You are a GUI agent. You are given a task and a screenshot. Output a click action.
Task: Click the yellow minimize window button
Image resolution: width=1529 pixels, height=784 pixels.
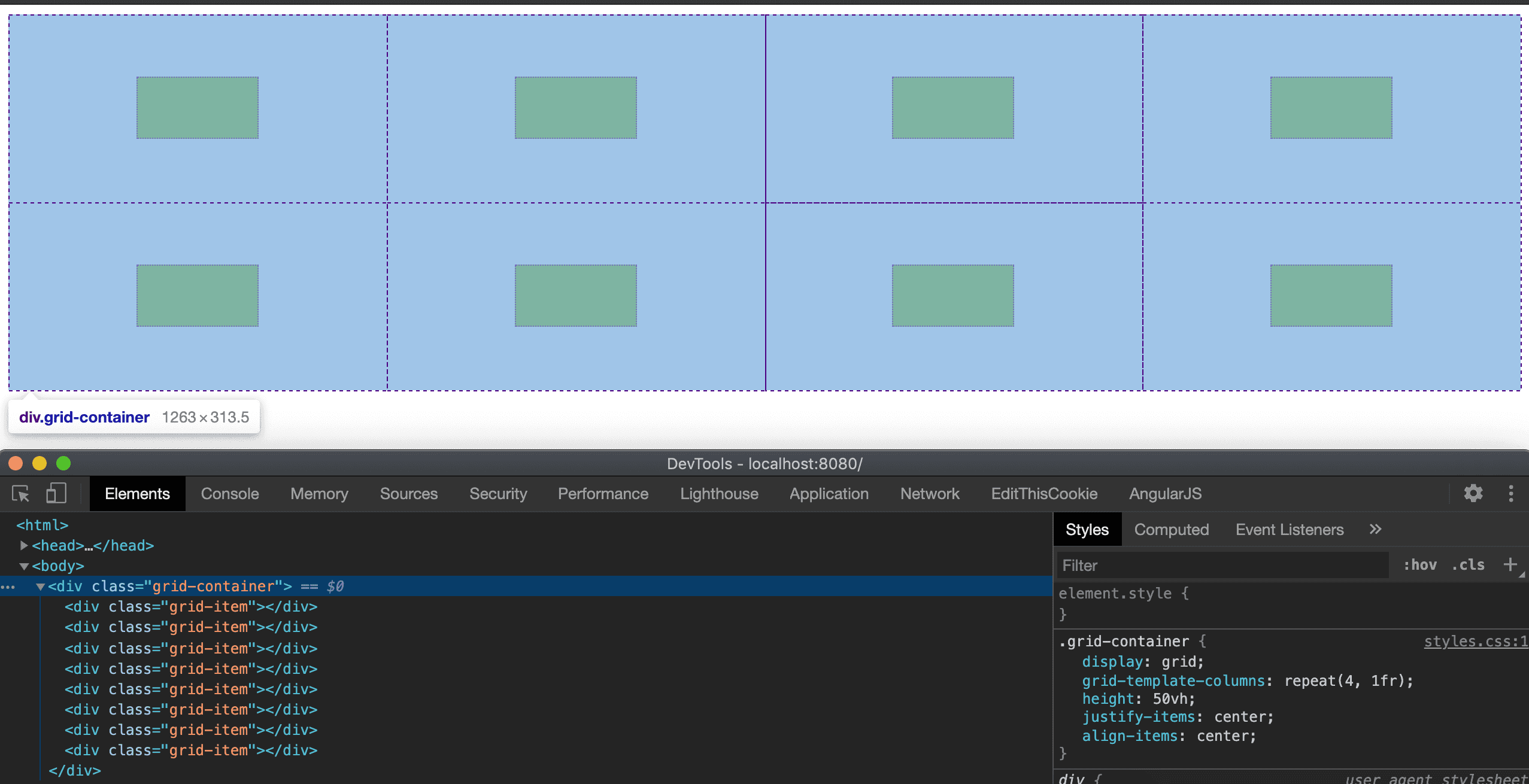(40, 463)
